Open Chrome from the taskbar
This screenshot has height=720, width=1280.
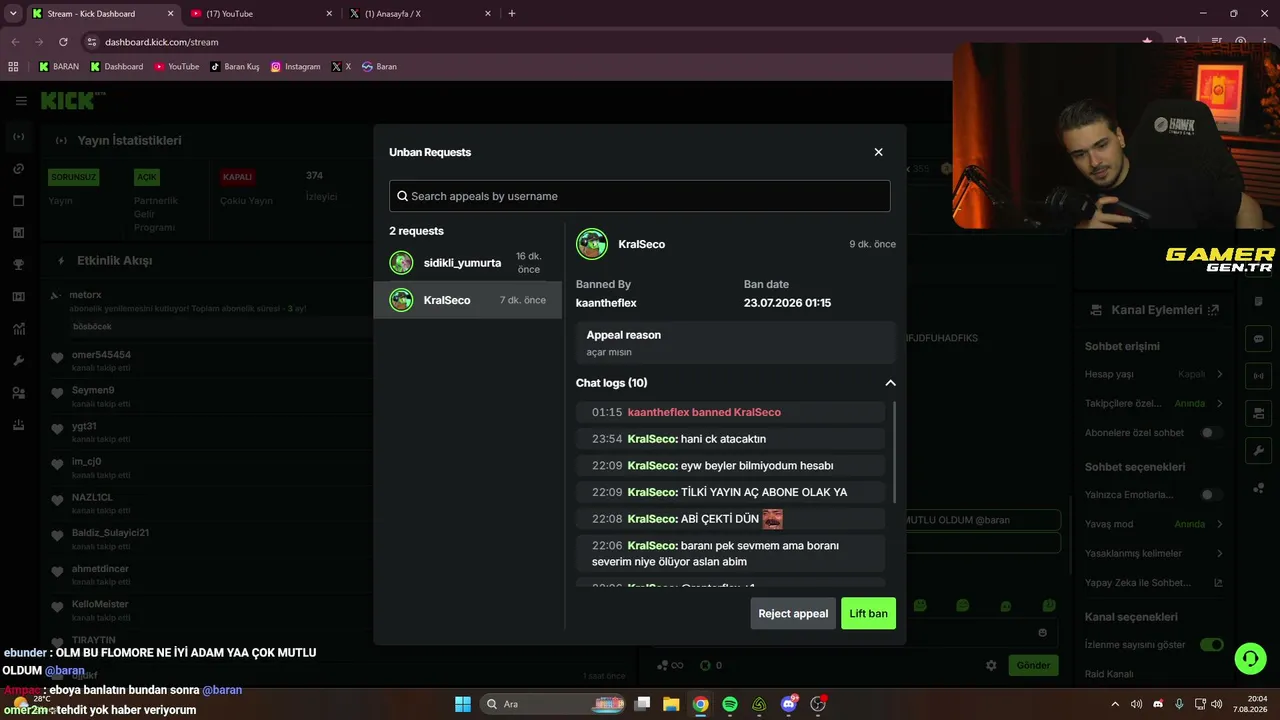pos(701,704)
